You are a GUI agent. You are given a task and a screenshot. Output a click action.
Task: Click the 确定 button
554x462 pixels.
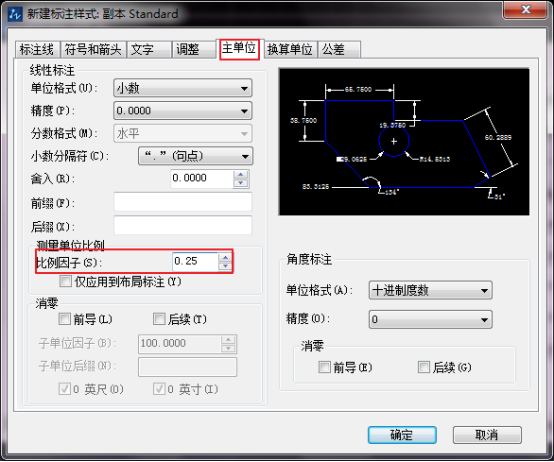click(402, 435)
